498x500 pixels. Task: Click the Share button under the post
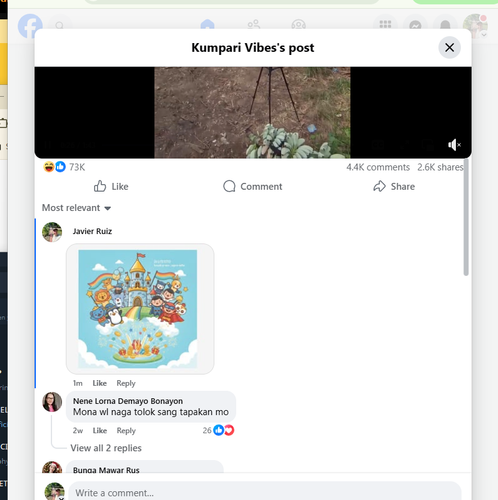394,186
